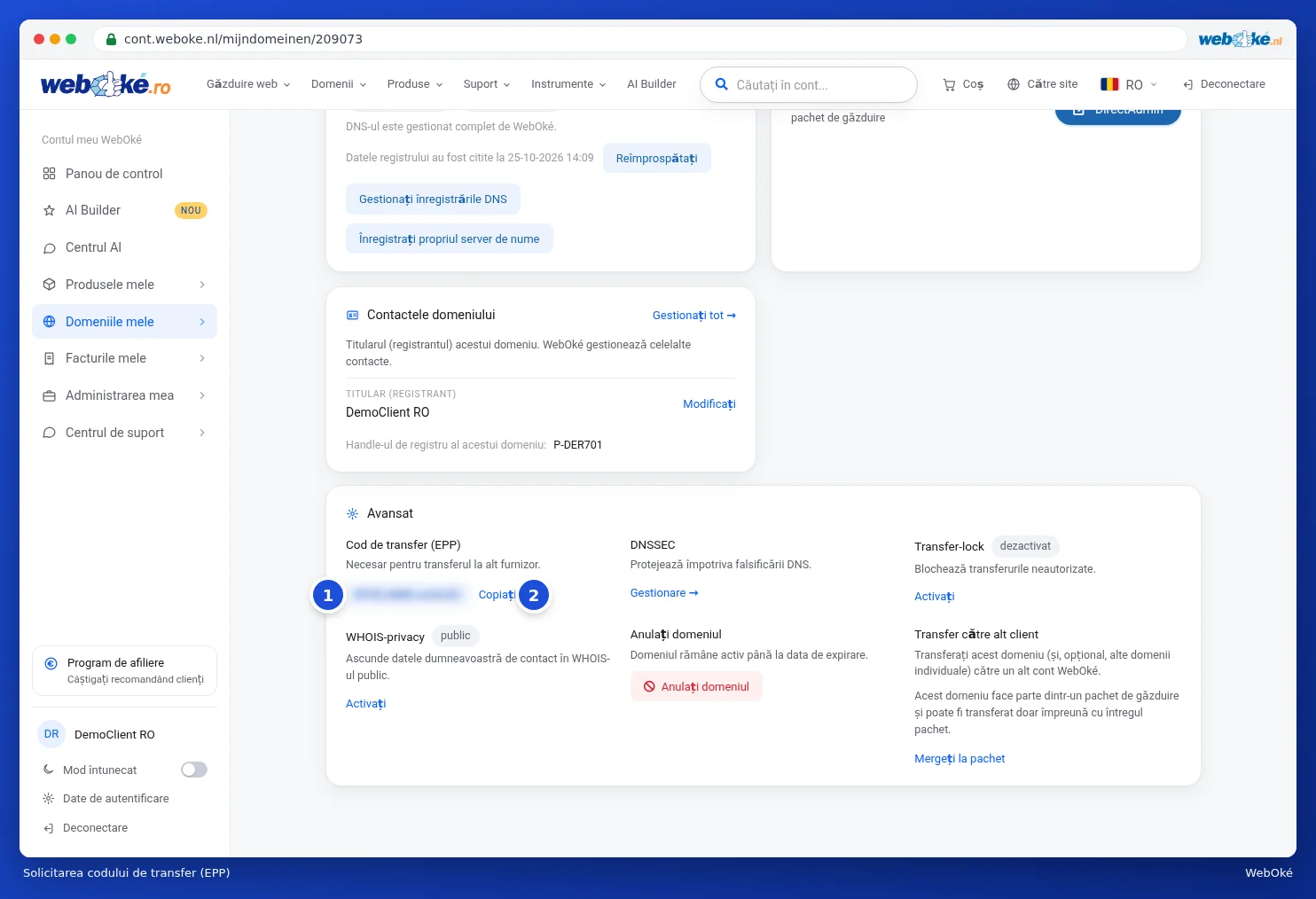1316x899 pixels.
Task: Click the Facturile mele invoice icon
Action: coord(50,358)
